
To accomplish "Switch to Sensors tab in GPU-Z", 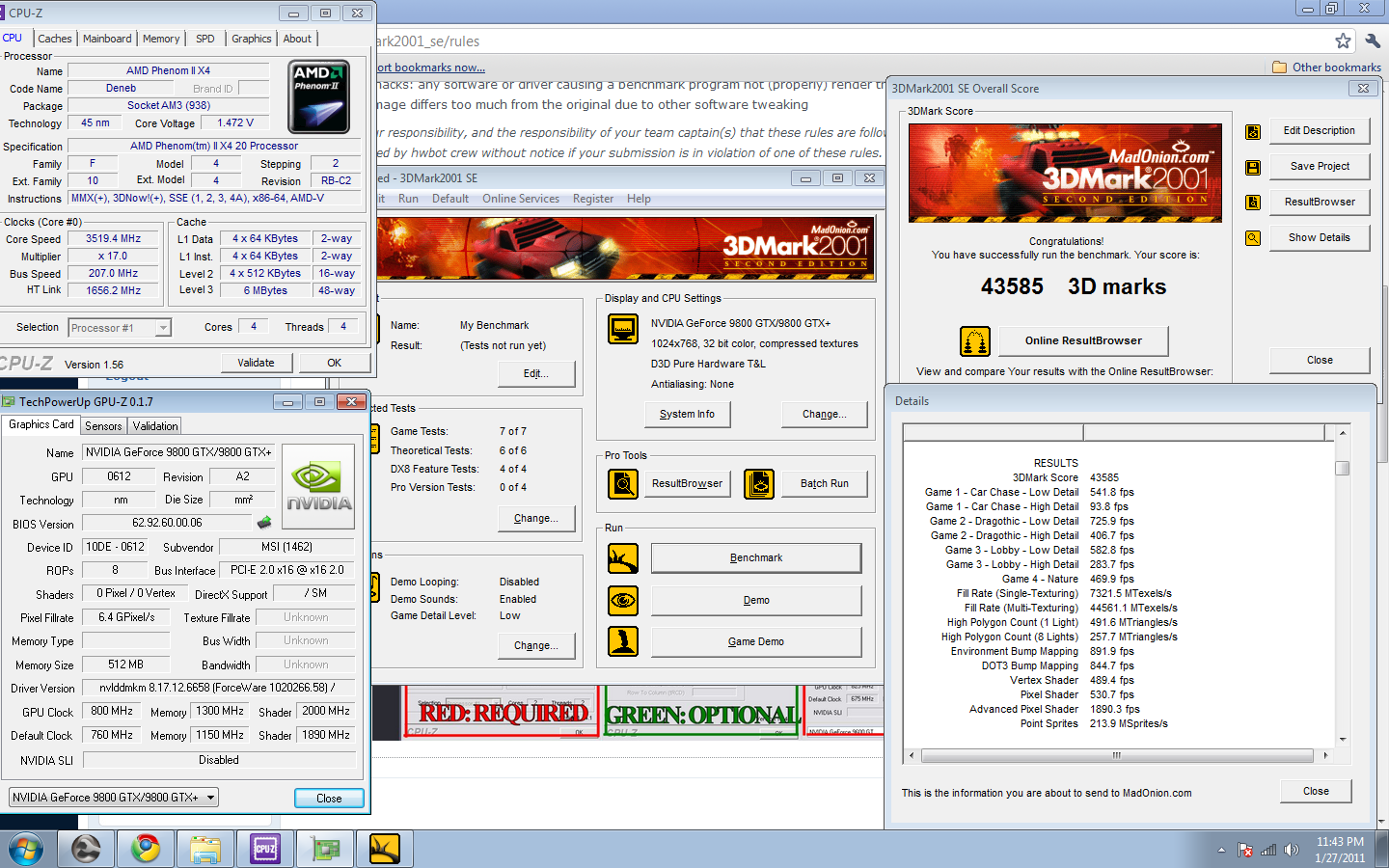I will pos(103,426).
